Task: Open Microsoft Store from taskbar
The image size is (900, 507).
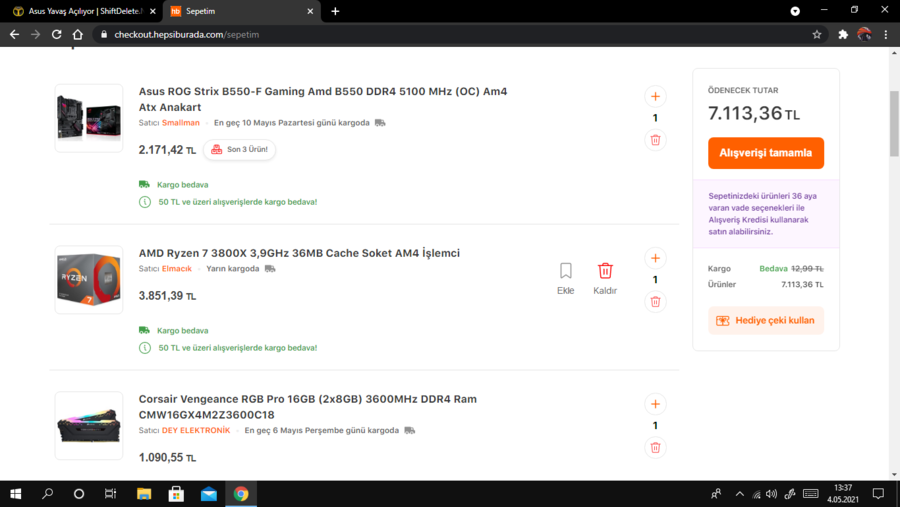Action: click(176, 494)
